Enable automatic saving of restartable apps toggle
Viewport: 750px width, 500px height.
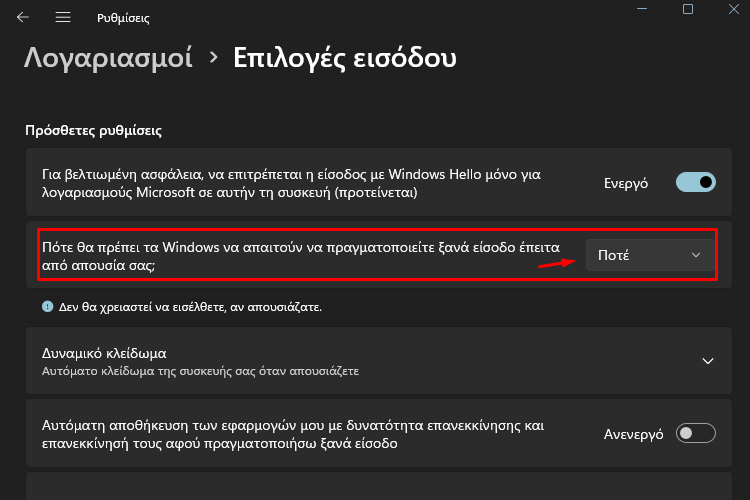695,433
